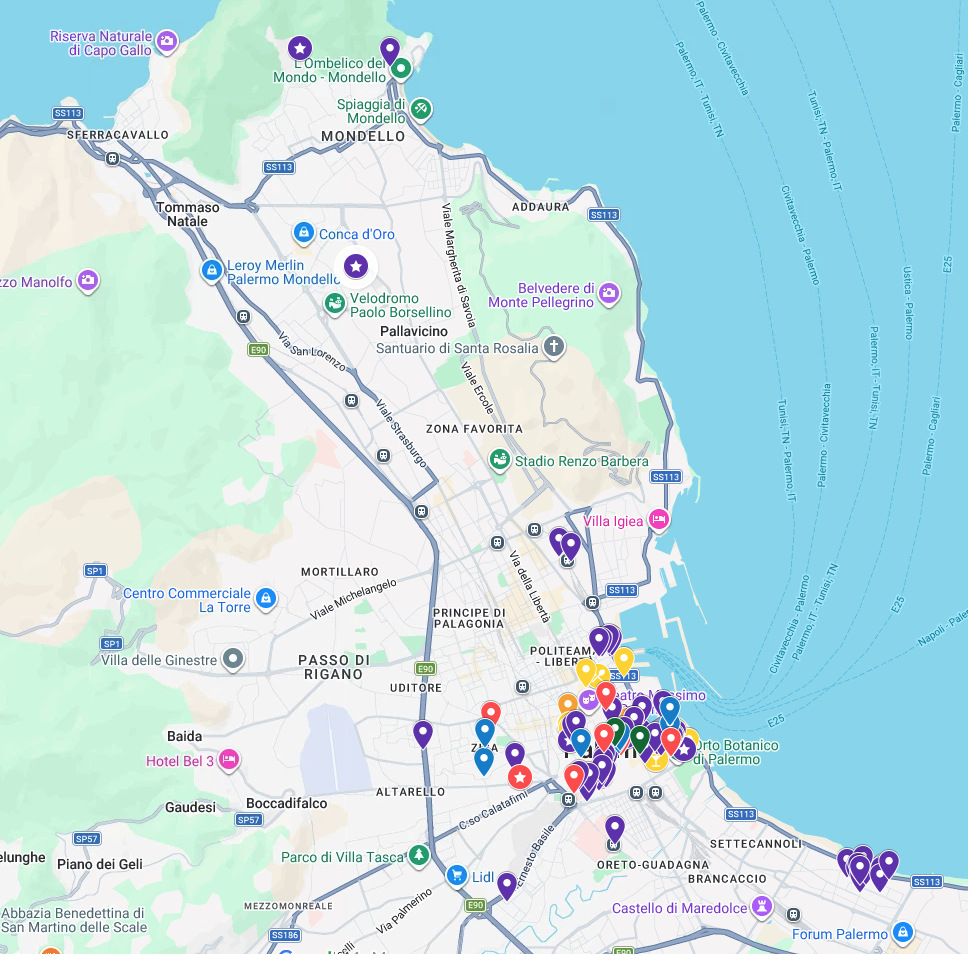Screen dimensions: 968x954
Task: Open the purple pin at Mondello's northern headland
Action: pos(390,51)
